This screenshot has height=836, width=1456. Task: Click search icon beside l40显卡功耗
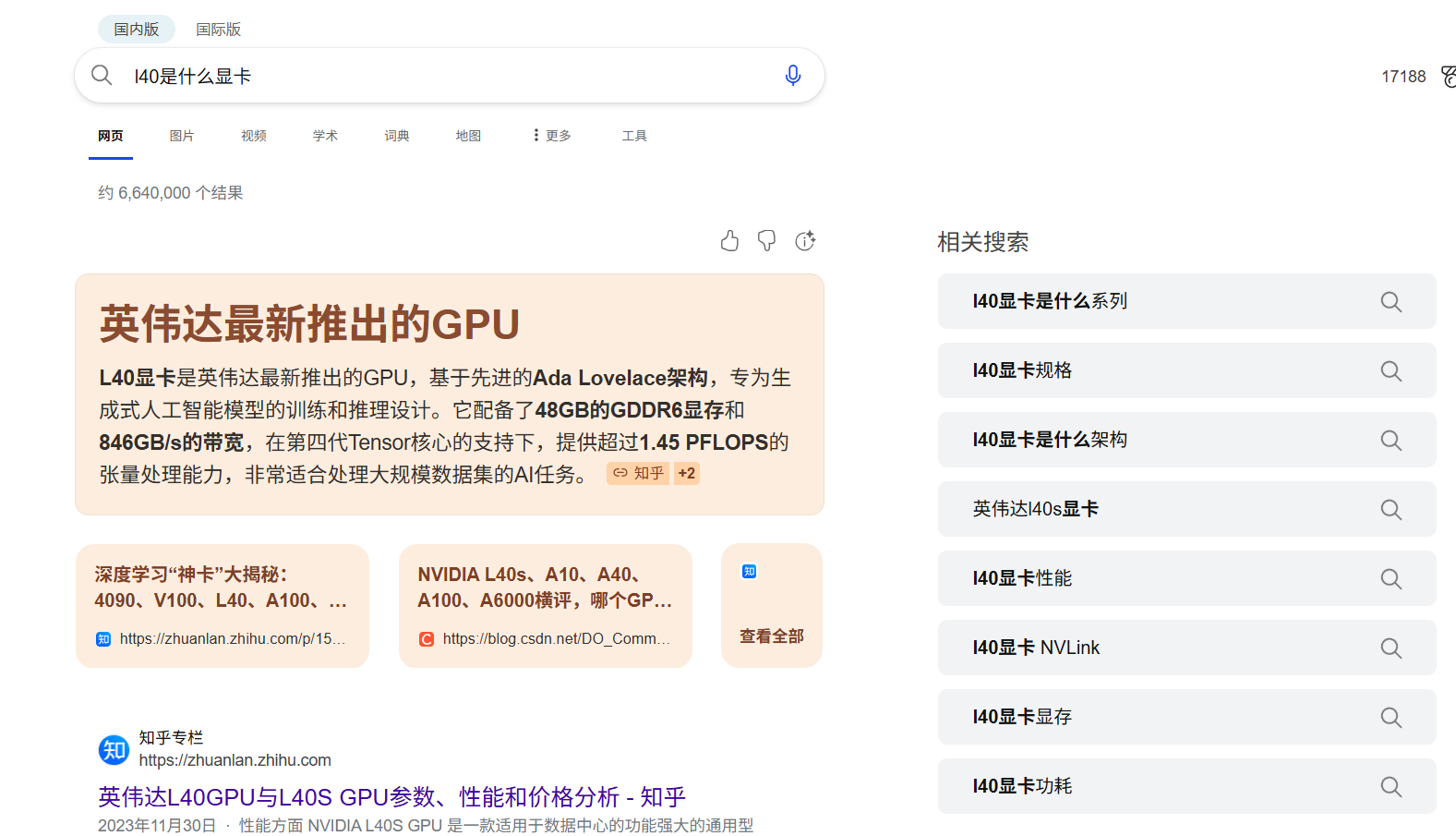coord(1390,786)
